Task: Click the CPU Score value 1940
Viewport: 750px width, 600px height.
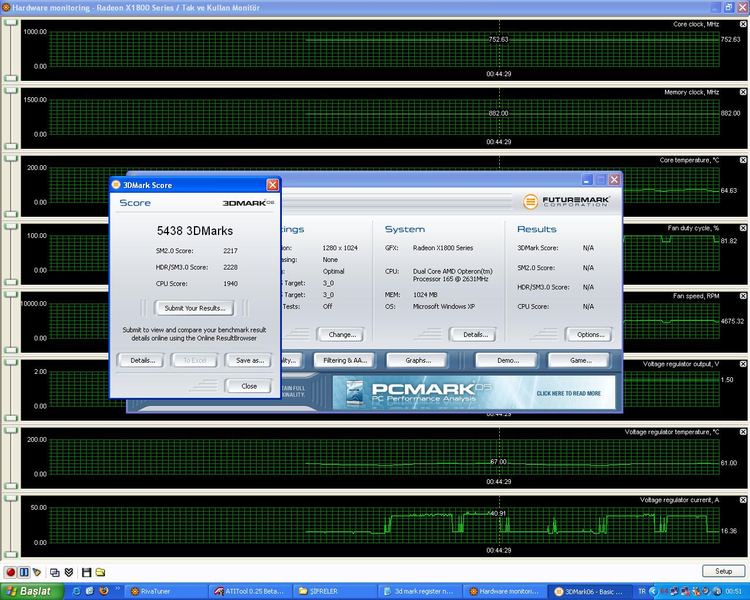Action: click(x=230, y=284)
